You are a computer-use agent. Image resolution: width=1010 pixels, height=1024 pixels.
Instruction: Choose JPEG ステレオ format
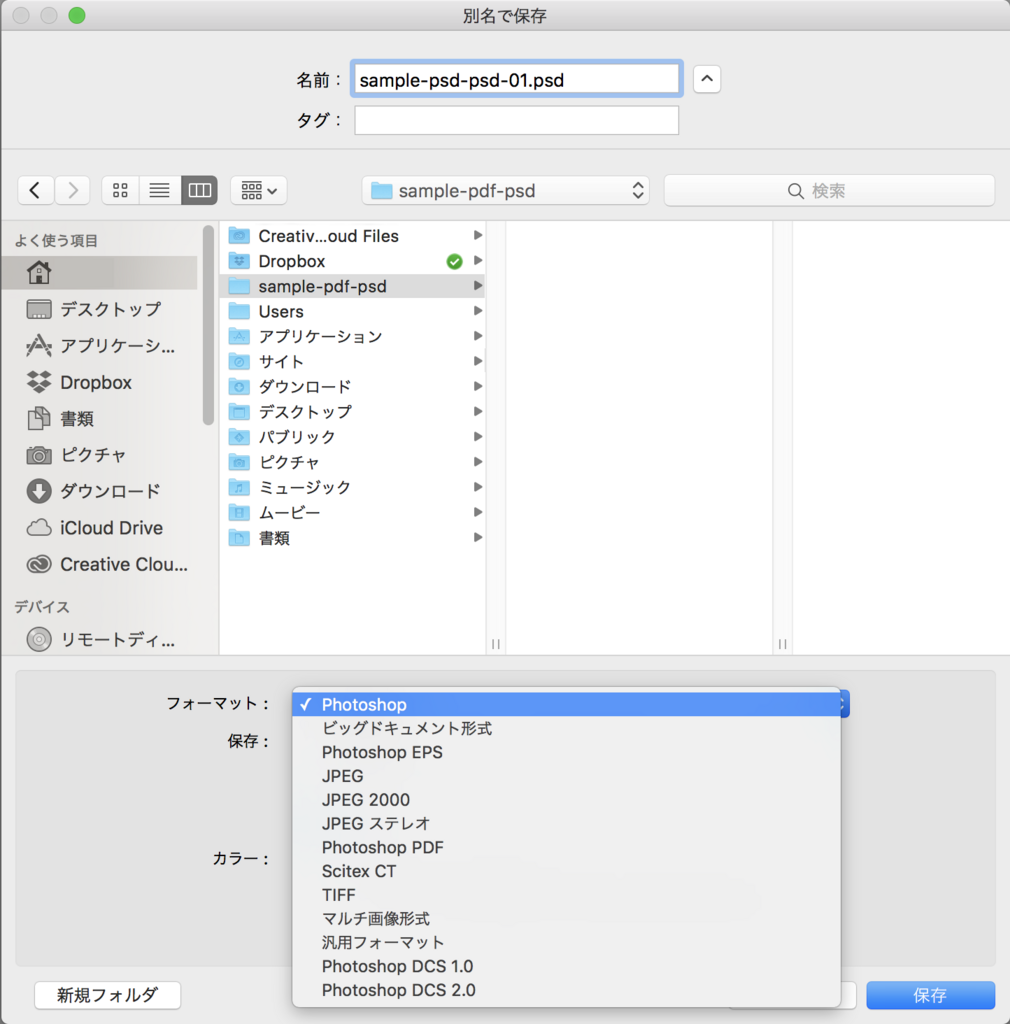pyautogui.click(x=567, y=824)
